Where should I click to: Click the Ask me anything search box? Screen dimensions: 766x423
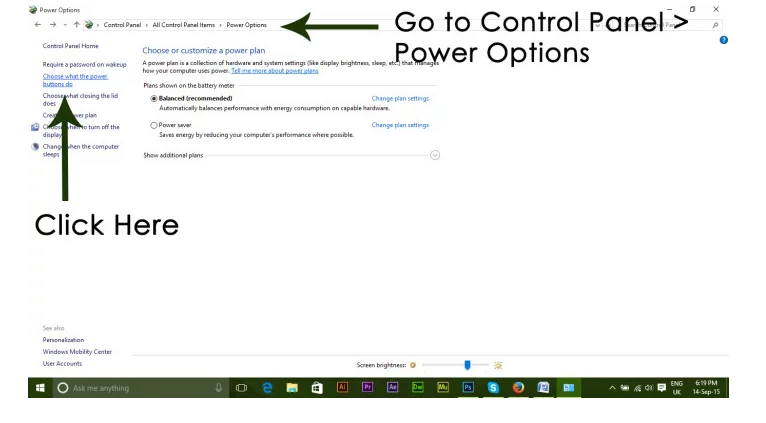(120, 388)
